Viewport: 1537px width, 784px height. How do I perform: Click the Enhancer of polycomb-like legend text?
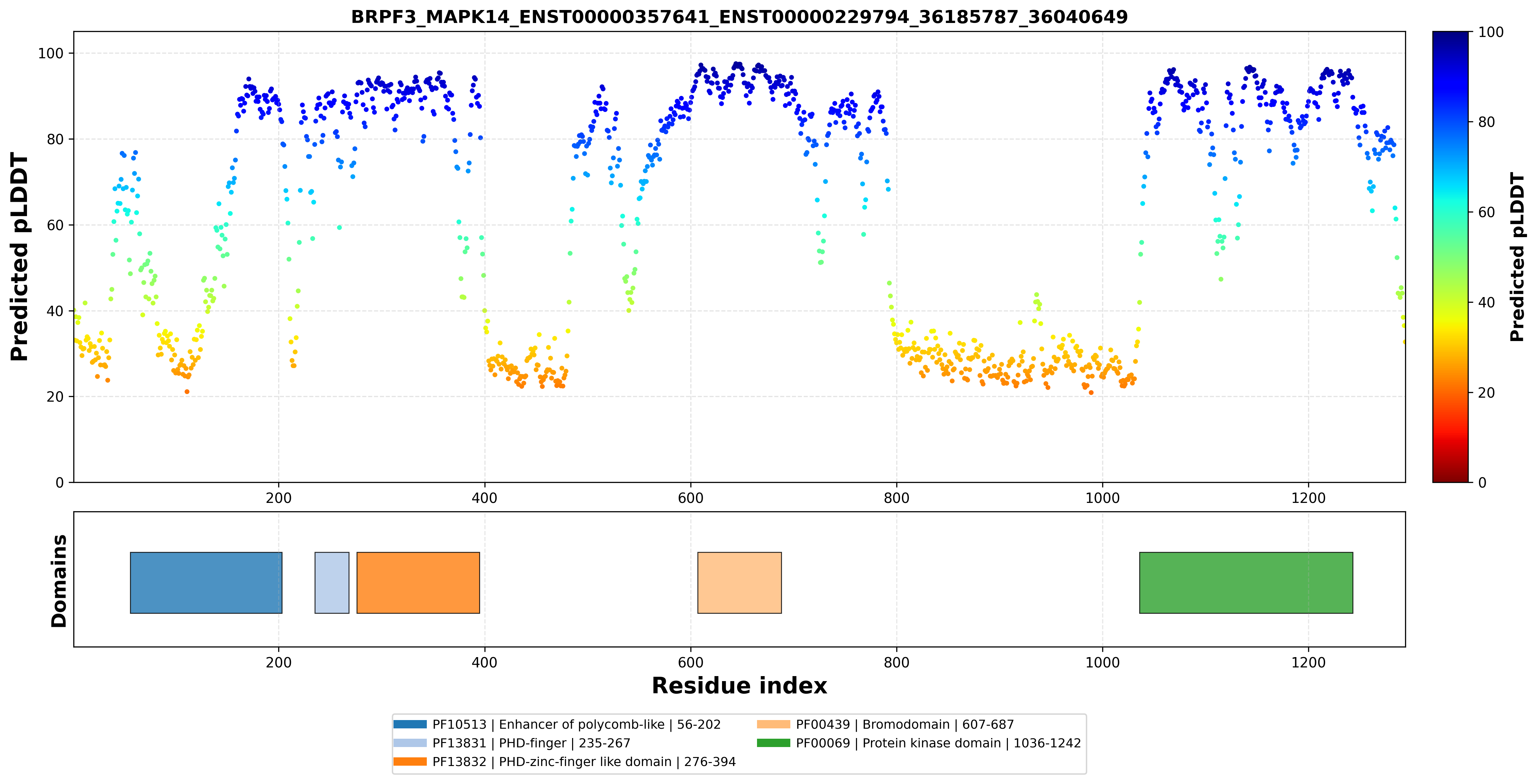point(581,724)
